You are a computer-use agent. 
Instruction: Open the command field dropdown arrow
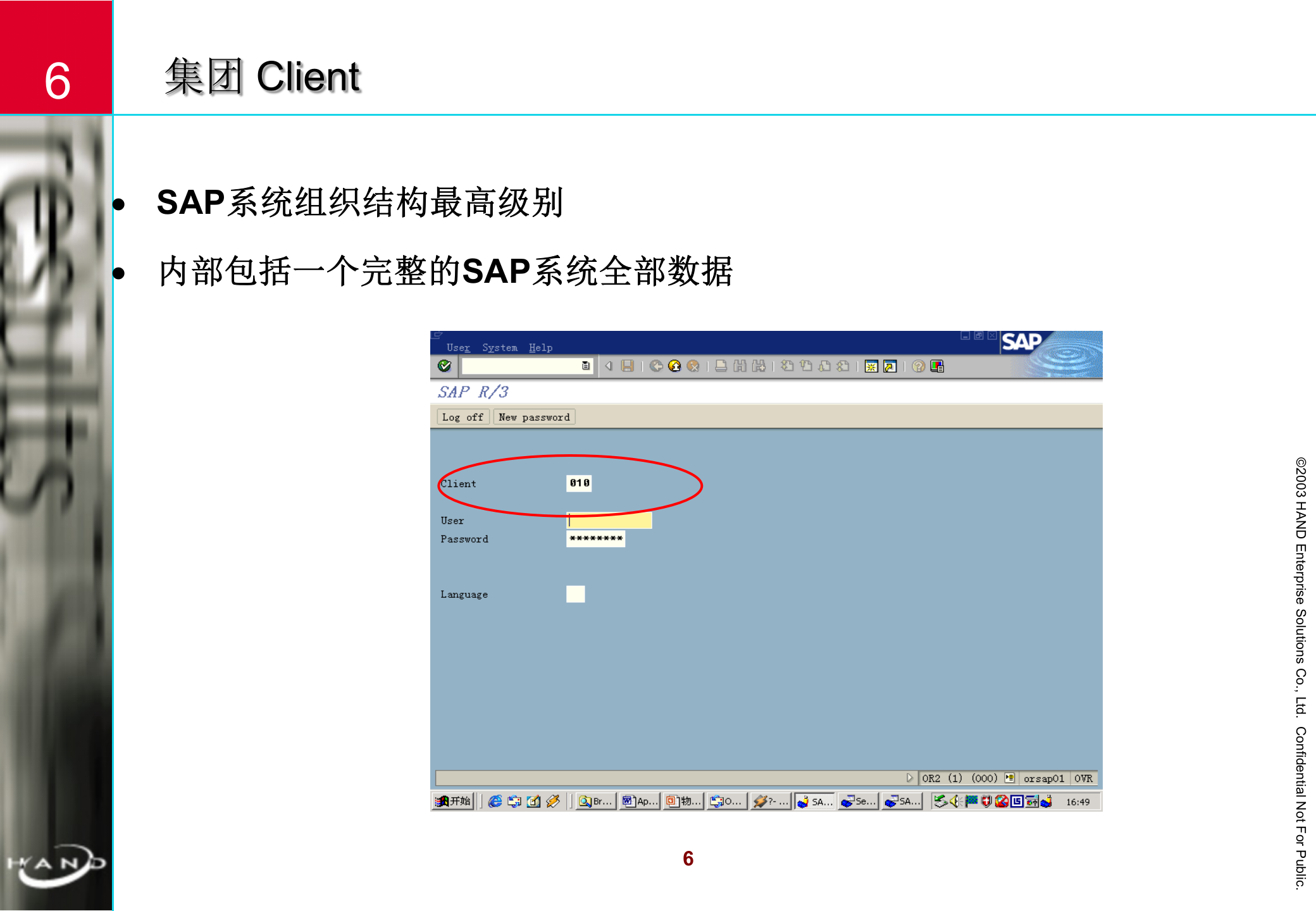click(x=585, y=367)
